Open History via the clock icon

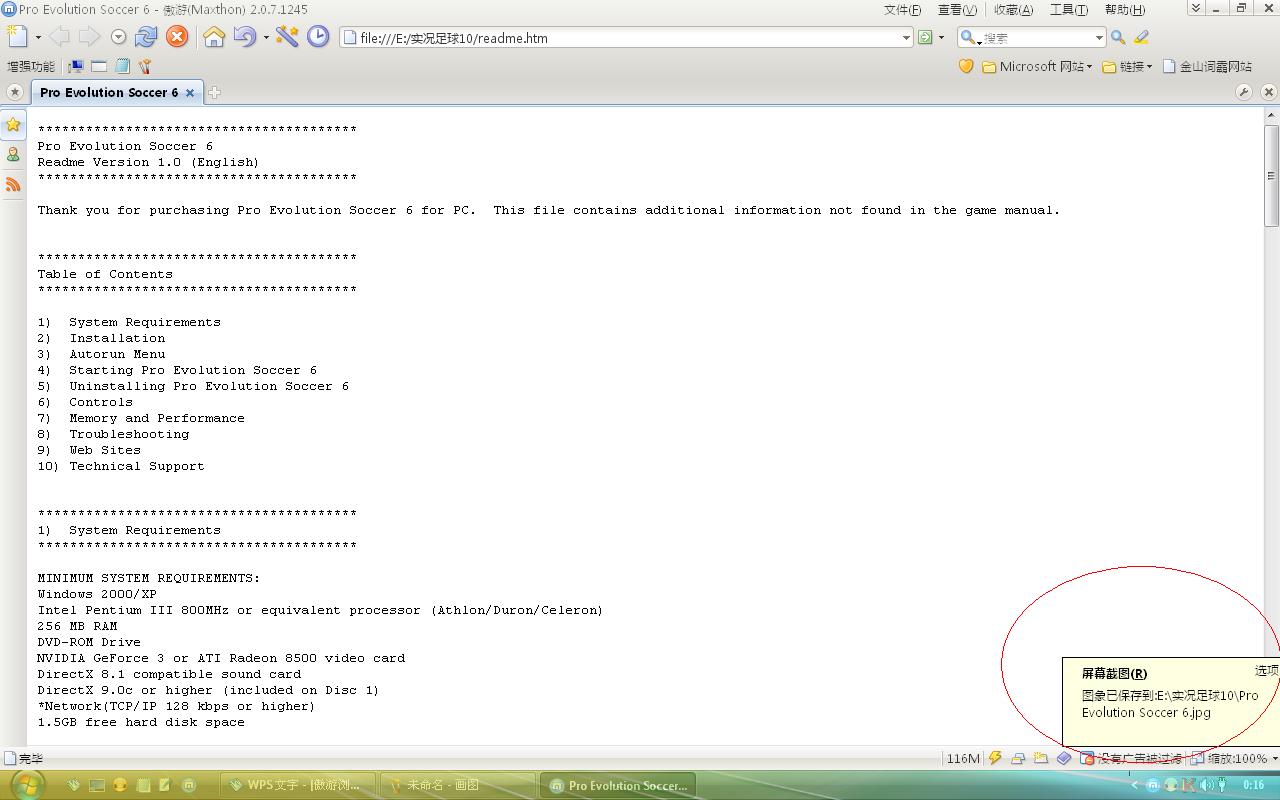318,37
